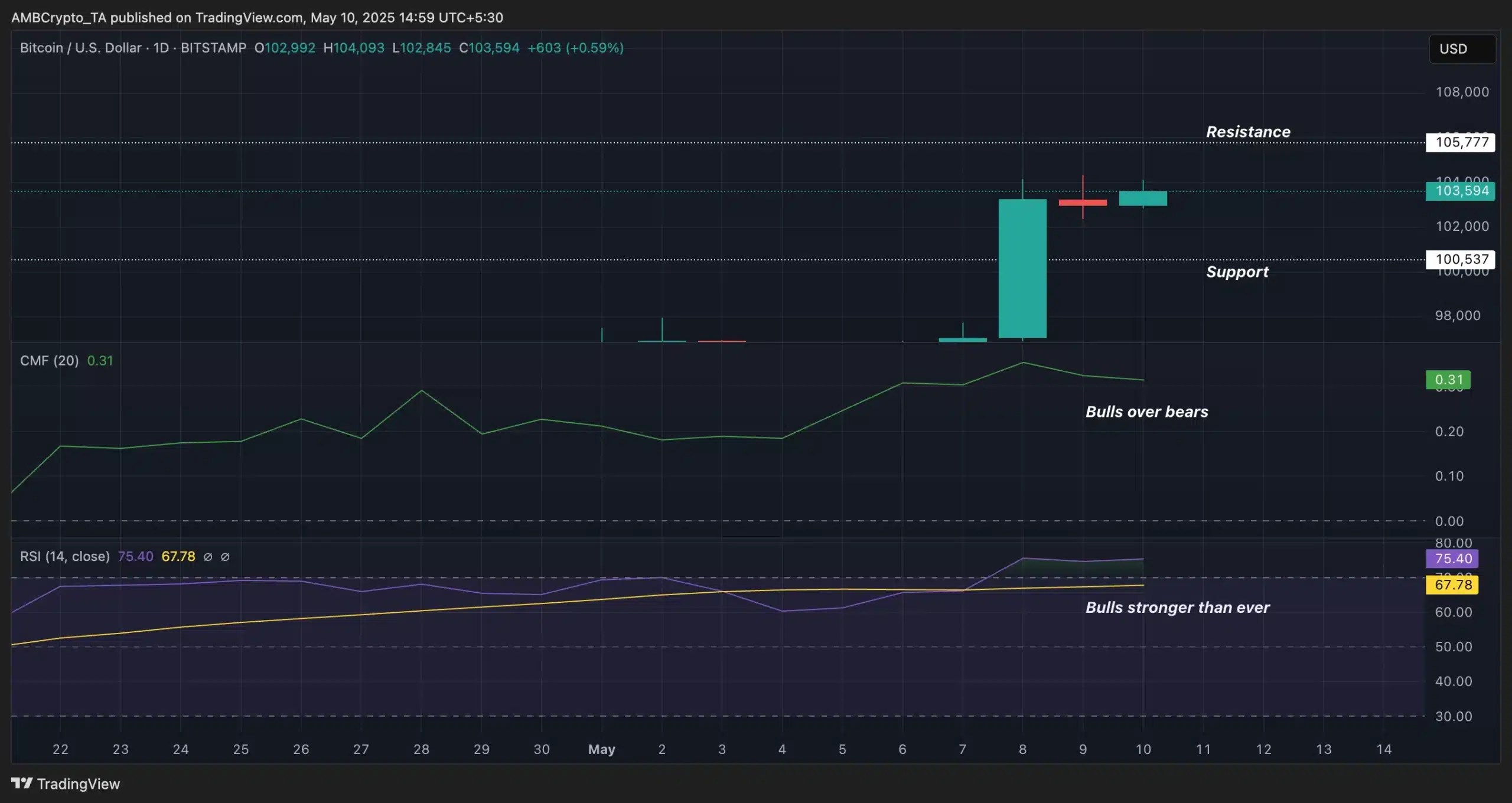Open the 1D timeframe selector
The height and width of the screenshot is (803, 1512).
(x=162, y=48)
